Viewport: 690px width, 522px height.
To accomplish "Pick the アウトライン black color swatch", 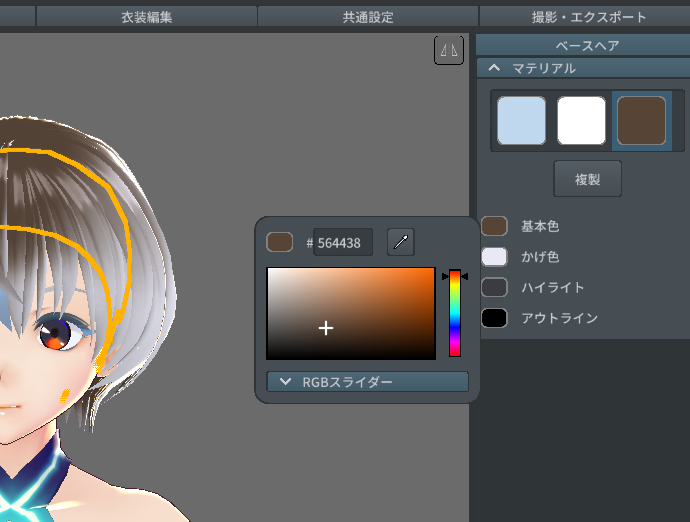I will pyautogui.click(x=495, y=318).
